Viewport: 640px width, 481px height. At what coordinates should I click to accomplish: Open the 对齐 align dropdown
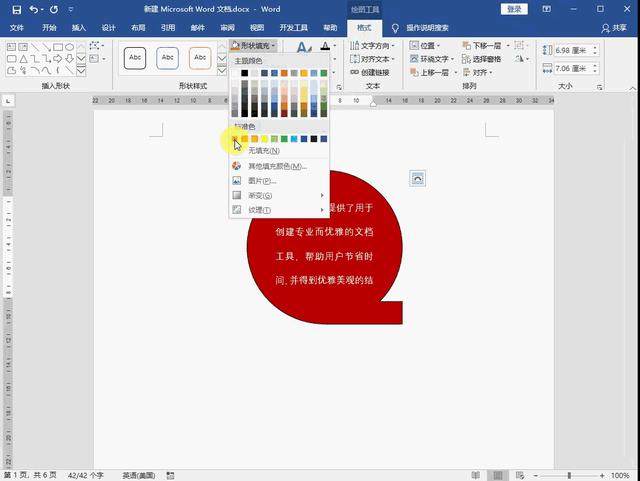coord(478,72)
